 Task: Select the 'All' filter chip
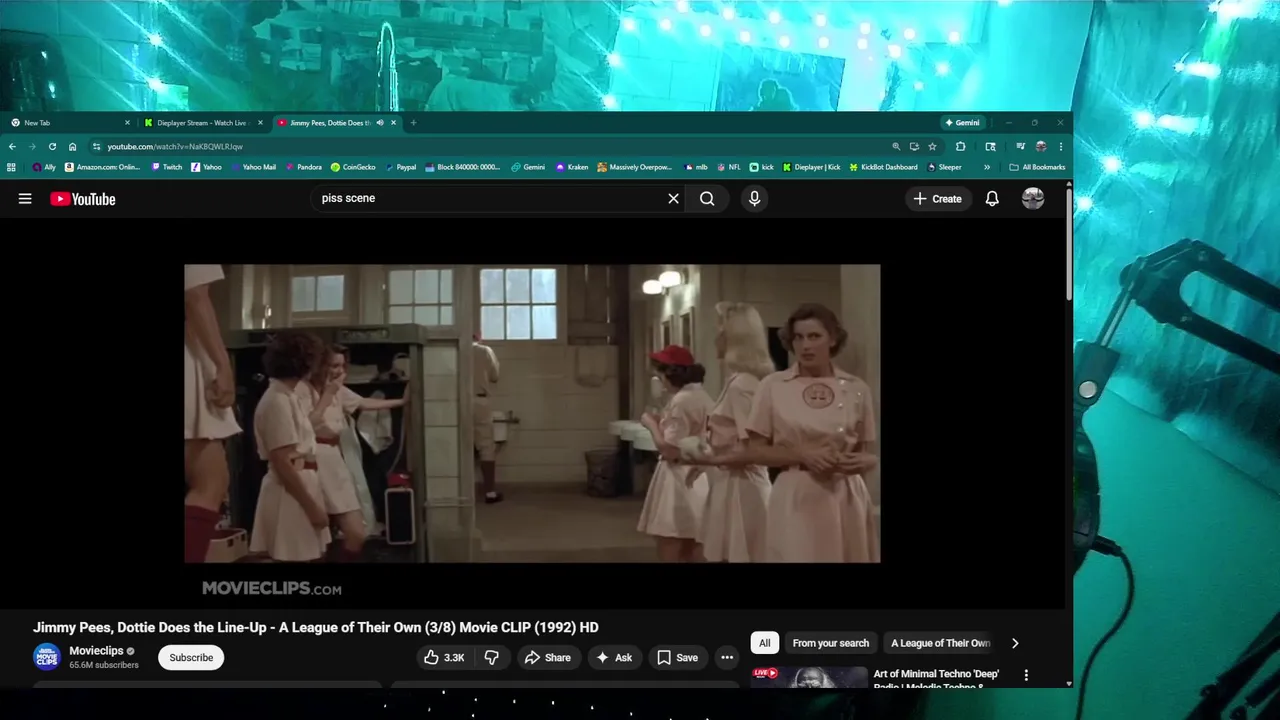tap(764, 643)
